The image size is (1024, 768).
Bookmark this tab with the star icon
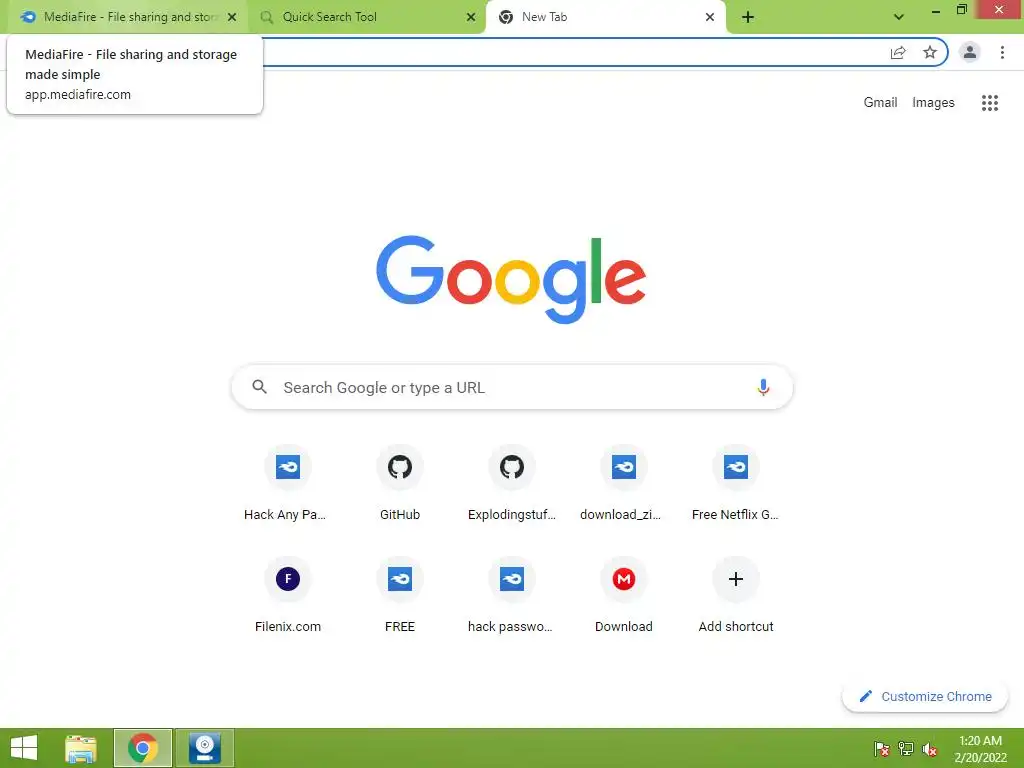pos(930,52)
